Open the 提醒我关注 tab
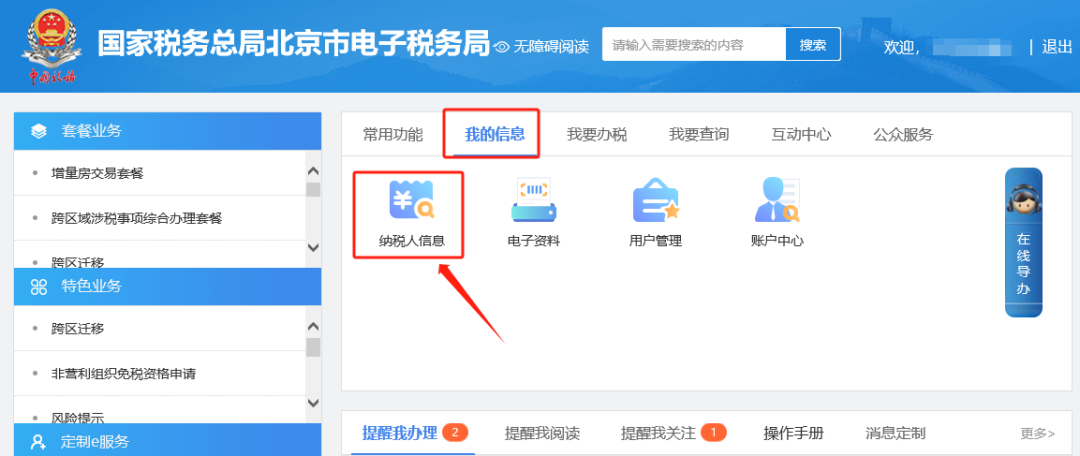Image resolution: width=1080 pixels, height=456 pixels. click(x=658, y=433)
